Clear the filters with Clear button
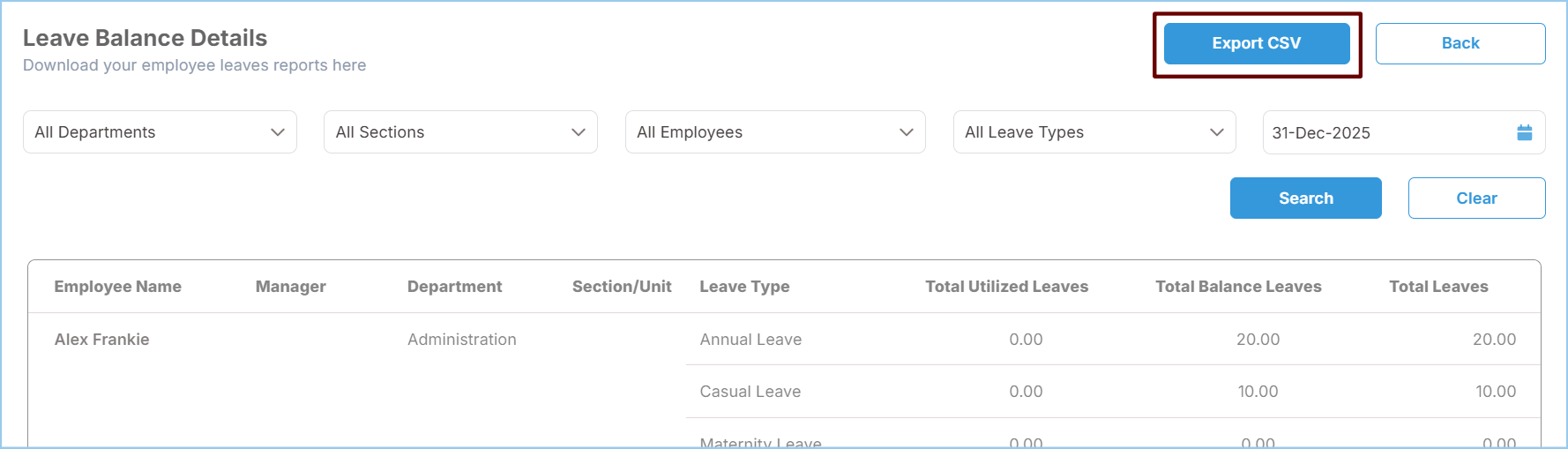The image size is (1568, 449). click(x=1476, y=198)
